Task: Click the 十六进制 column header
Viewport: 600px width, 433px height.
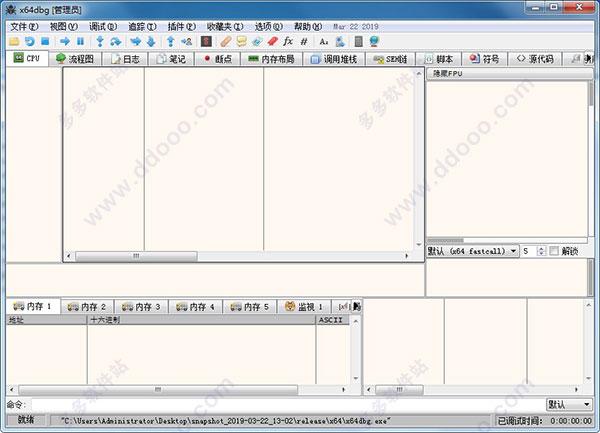Action: (202, 320)
